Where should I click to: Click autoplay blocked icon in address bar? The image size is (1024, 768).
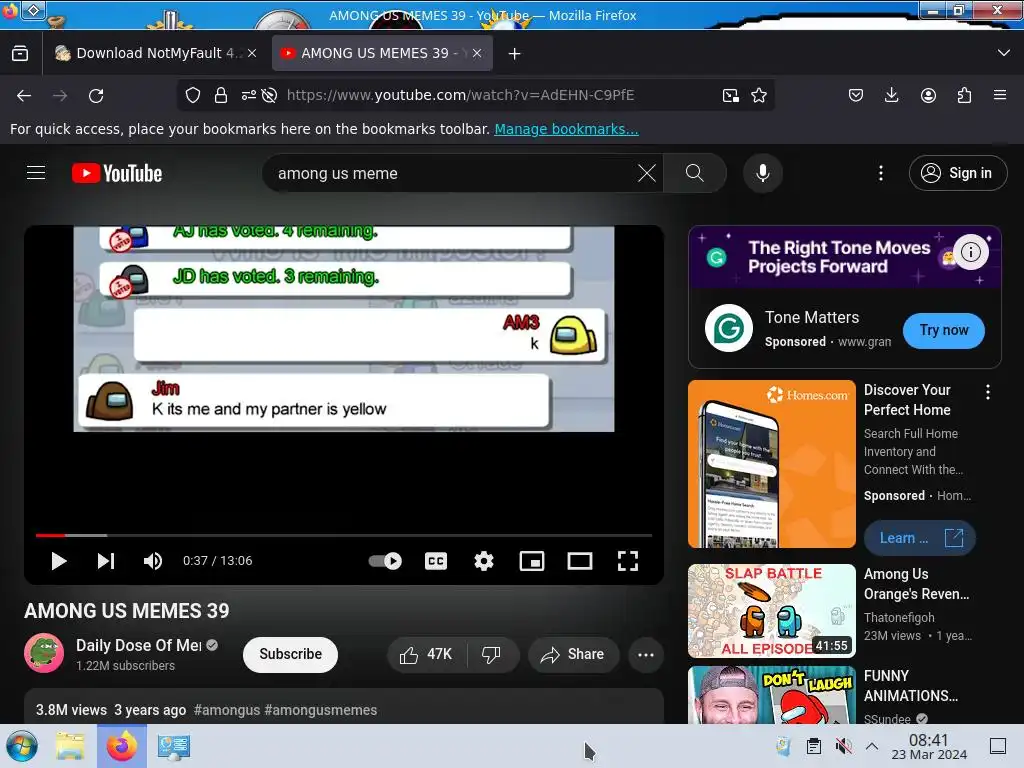pos(269,95)
